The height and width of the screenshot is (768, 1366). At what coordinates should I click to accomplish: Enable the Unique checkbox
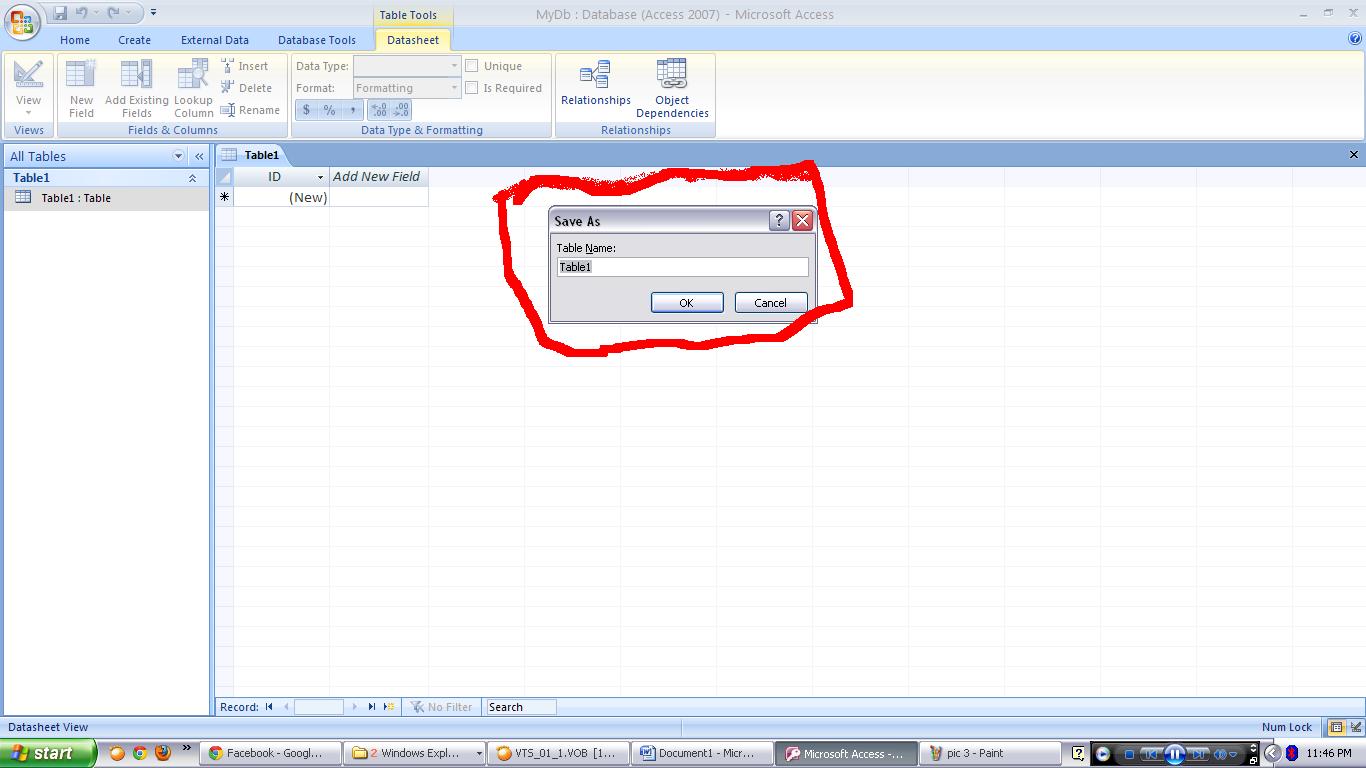(x=471, y=65)
